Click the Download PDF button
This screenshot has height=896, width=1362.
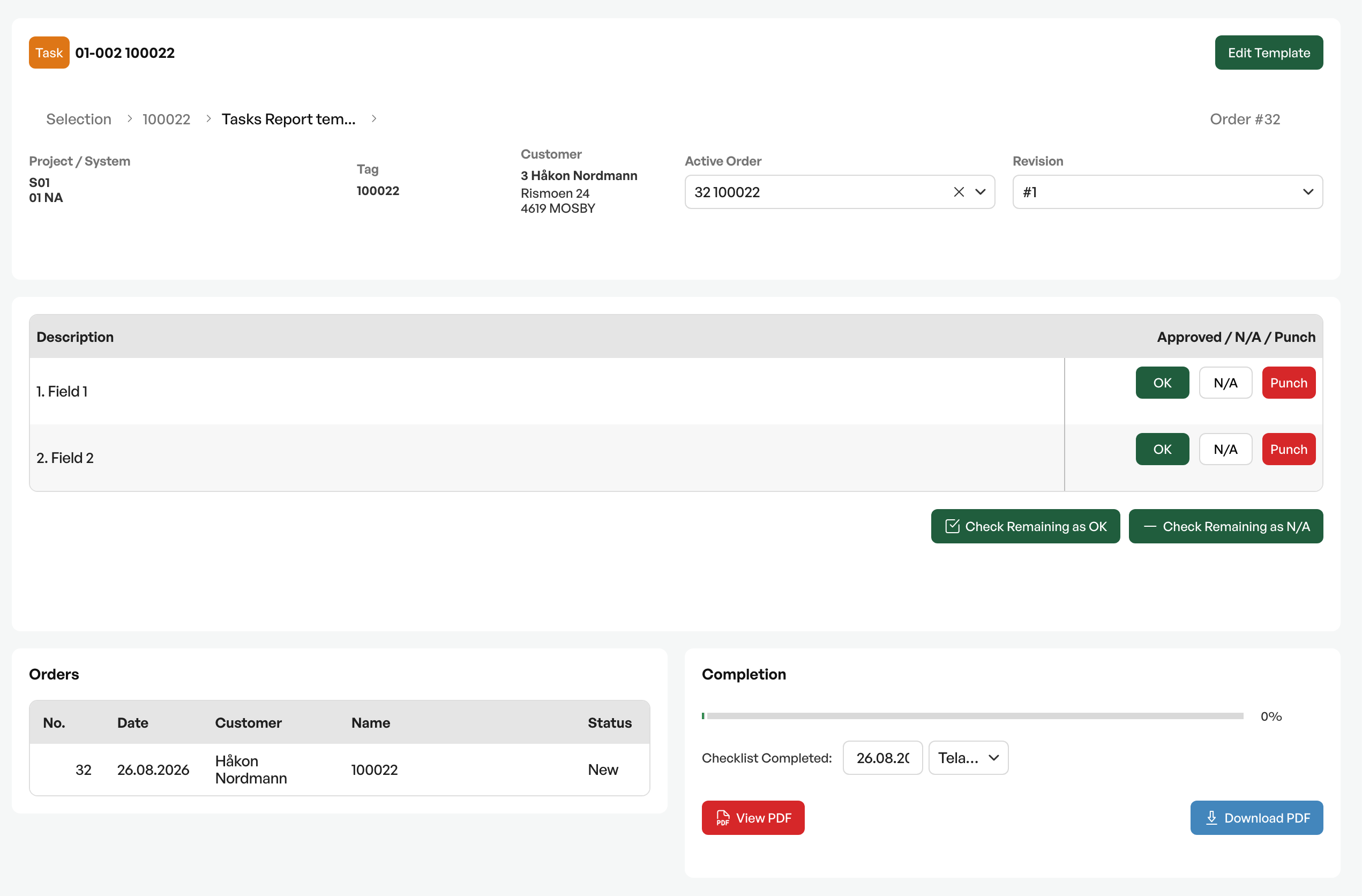[1256, 818]
